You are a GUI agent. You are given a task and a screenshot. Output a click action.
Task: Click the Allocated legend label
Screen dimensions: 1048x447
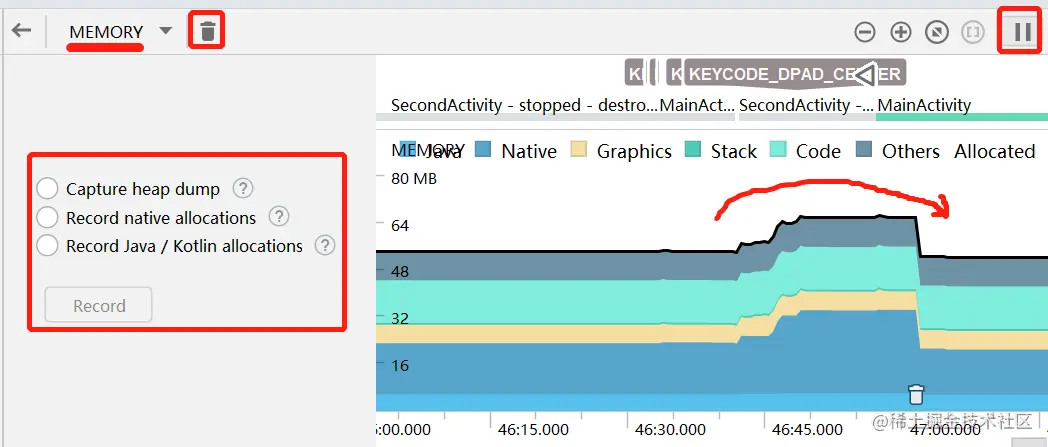(995, 152)
